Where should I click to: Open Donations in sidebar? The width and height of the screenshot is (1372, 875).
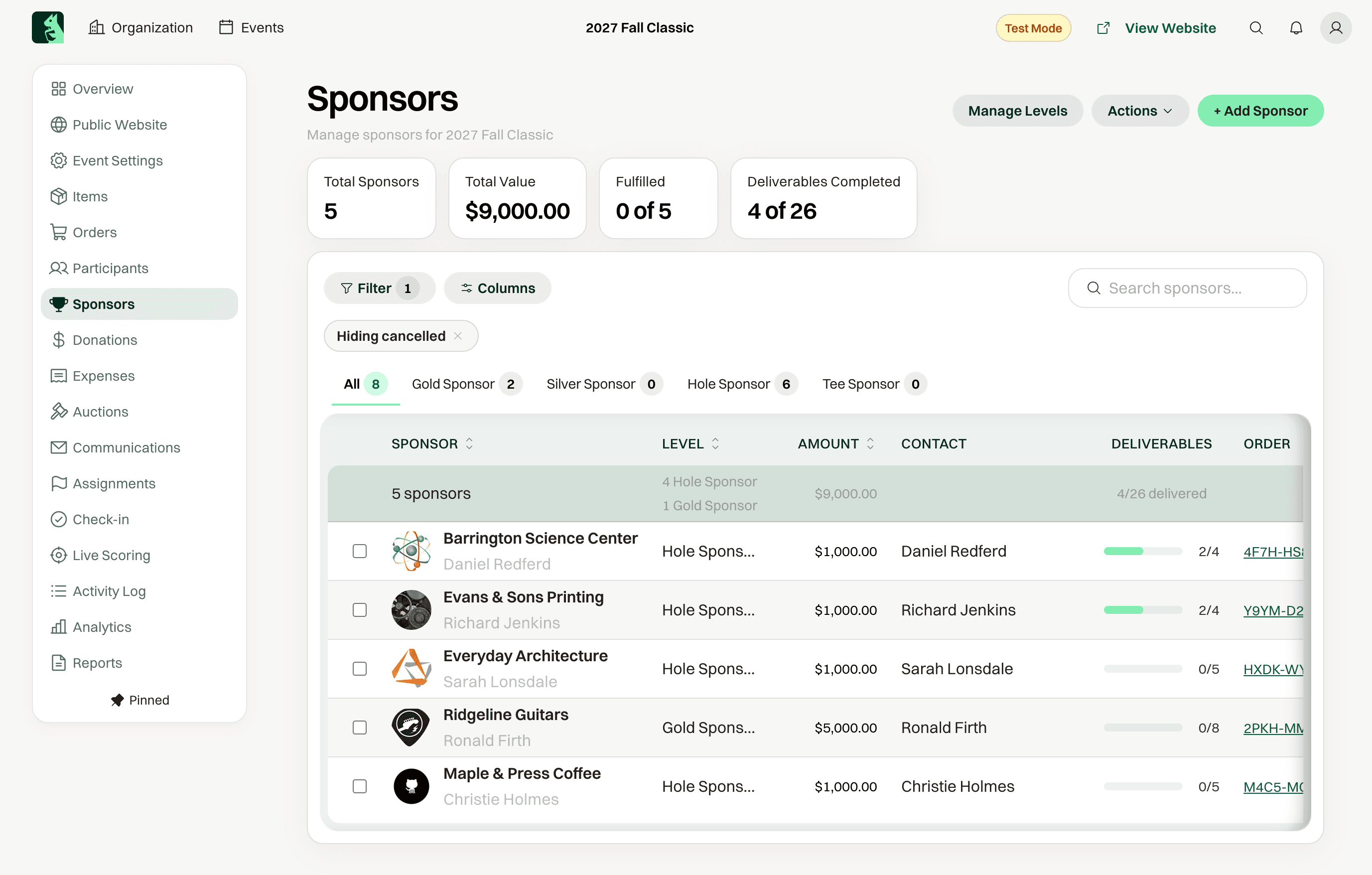coord(139,340)
